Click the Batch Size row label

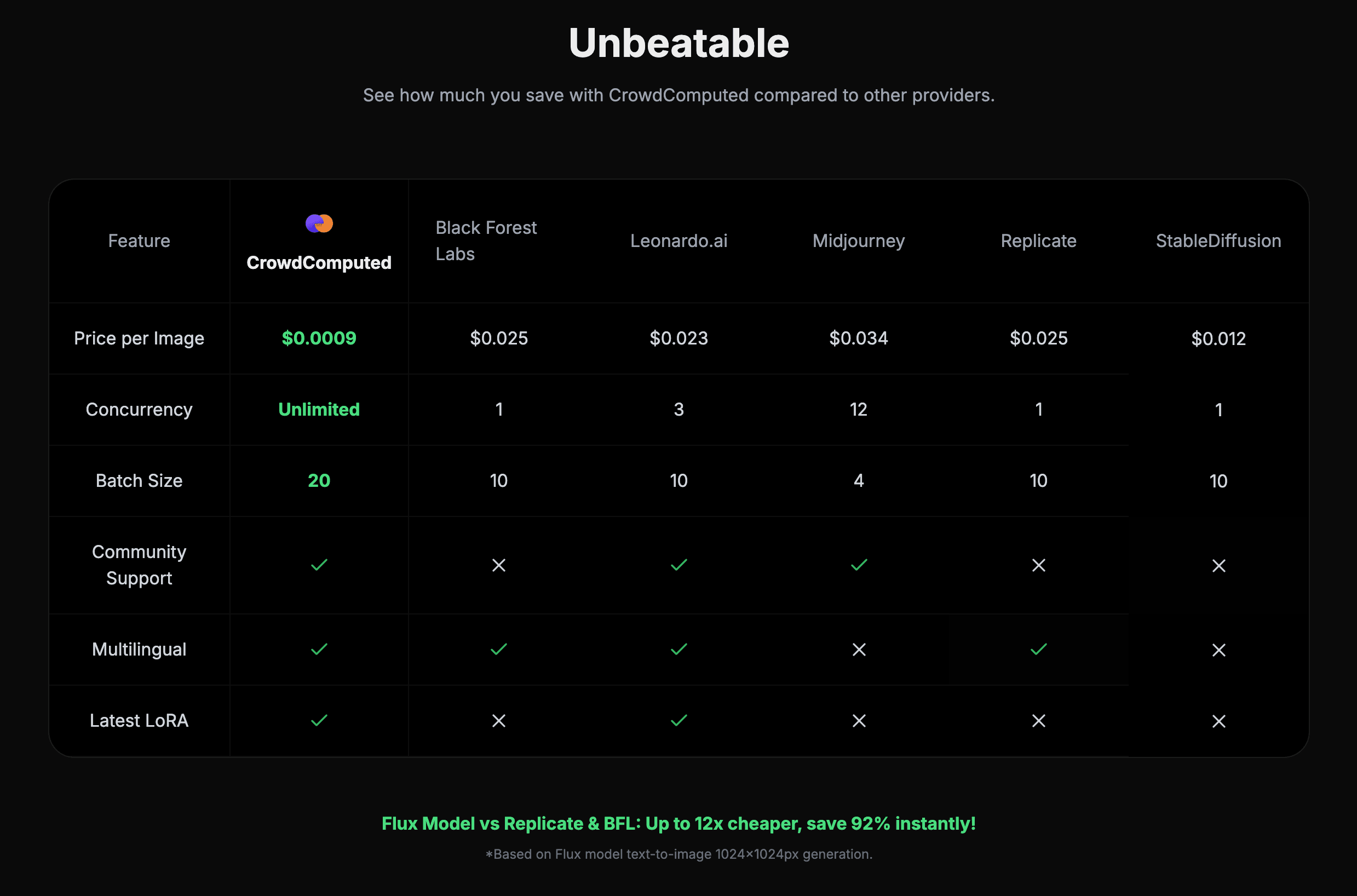pos(139,480)
